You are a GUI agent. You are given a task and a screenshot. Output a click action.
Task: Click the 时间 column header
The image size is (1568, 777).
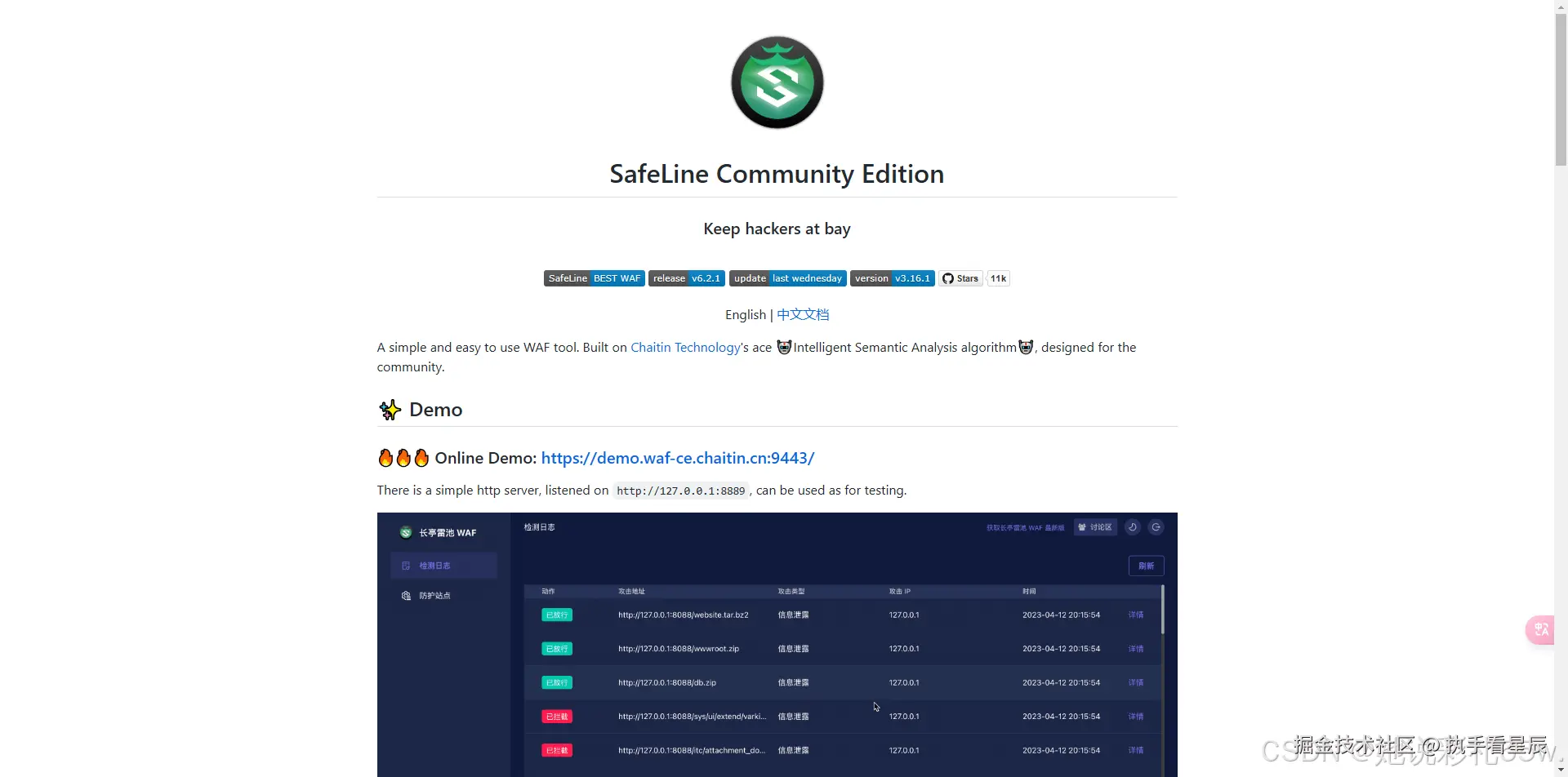click(x=1029, y=592)
